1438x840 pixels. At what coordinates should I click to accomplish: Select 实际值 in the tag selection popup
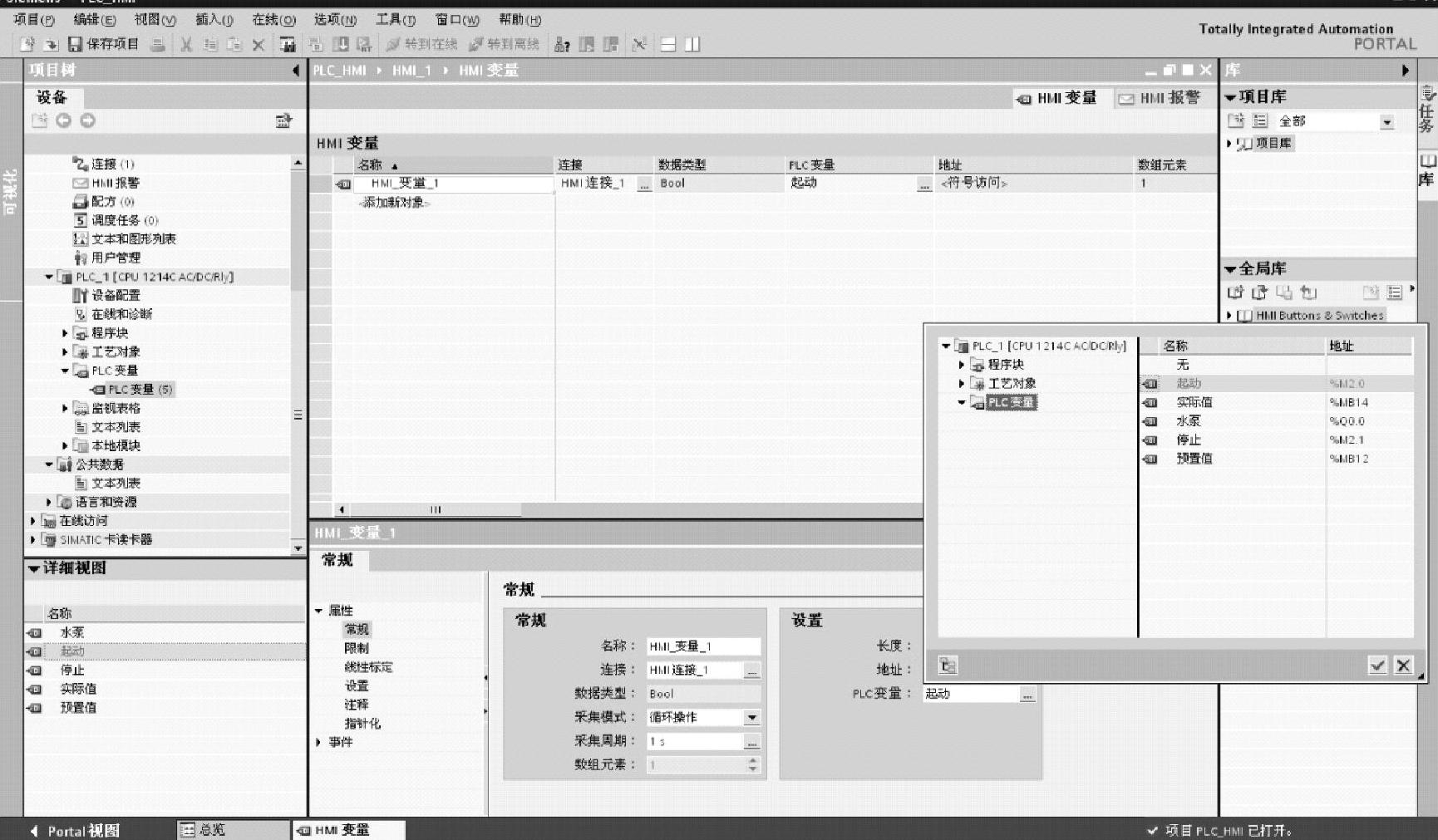click(1194, 402)
